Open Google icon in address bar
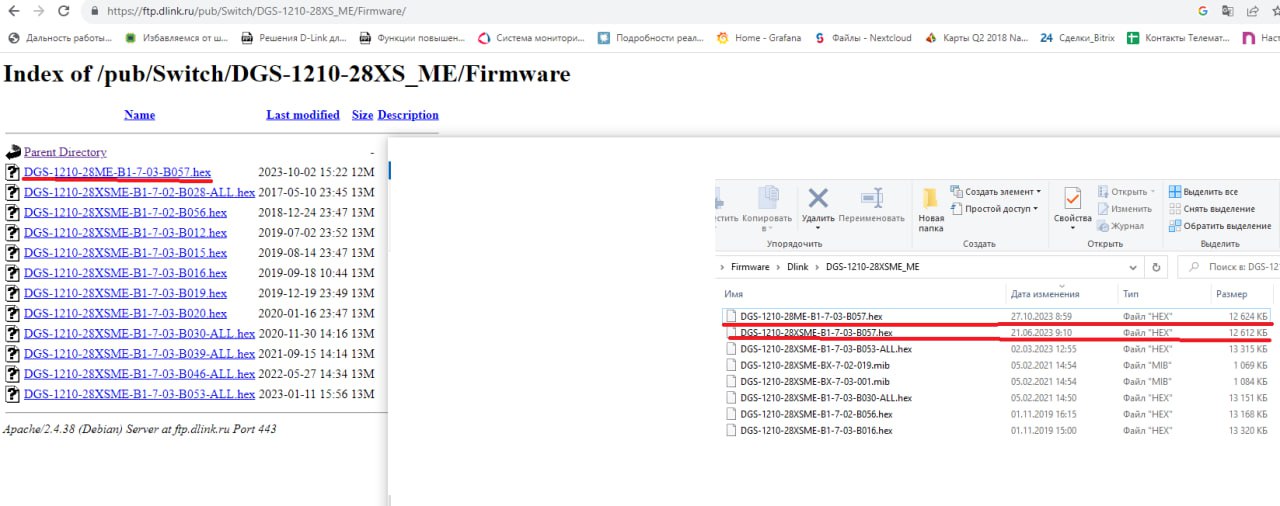This screenshot has width=1280, height=506. click(1203, 11)
